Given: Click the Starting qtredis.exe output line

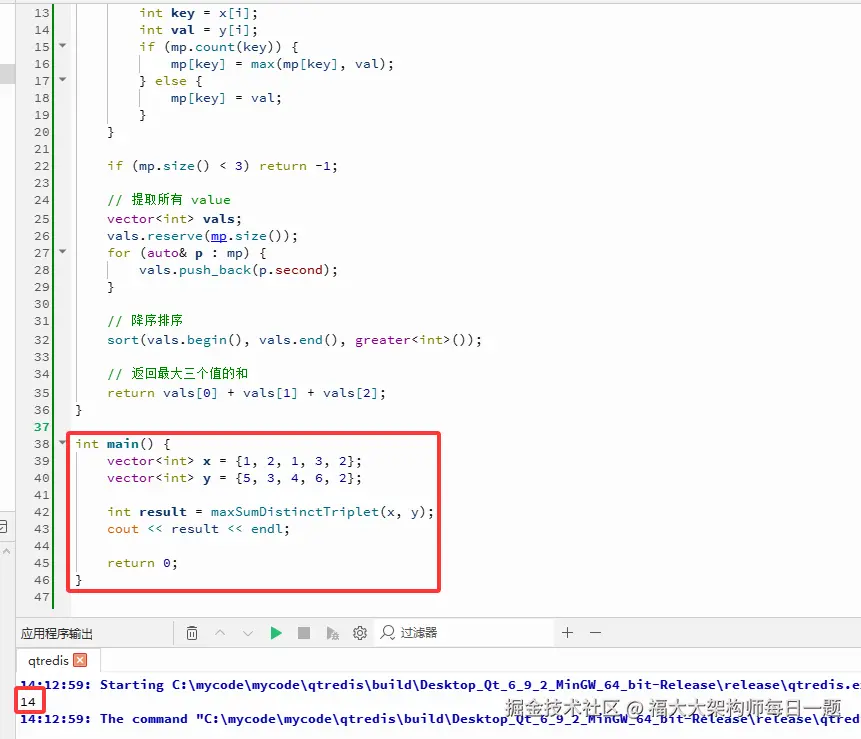Looking at the screenshot, I should point(439,685).
